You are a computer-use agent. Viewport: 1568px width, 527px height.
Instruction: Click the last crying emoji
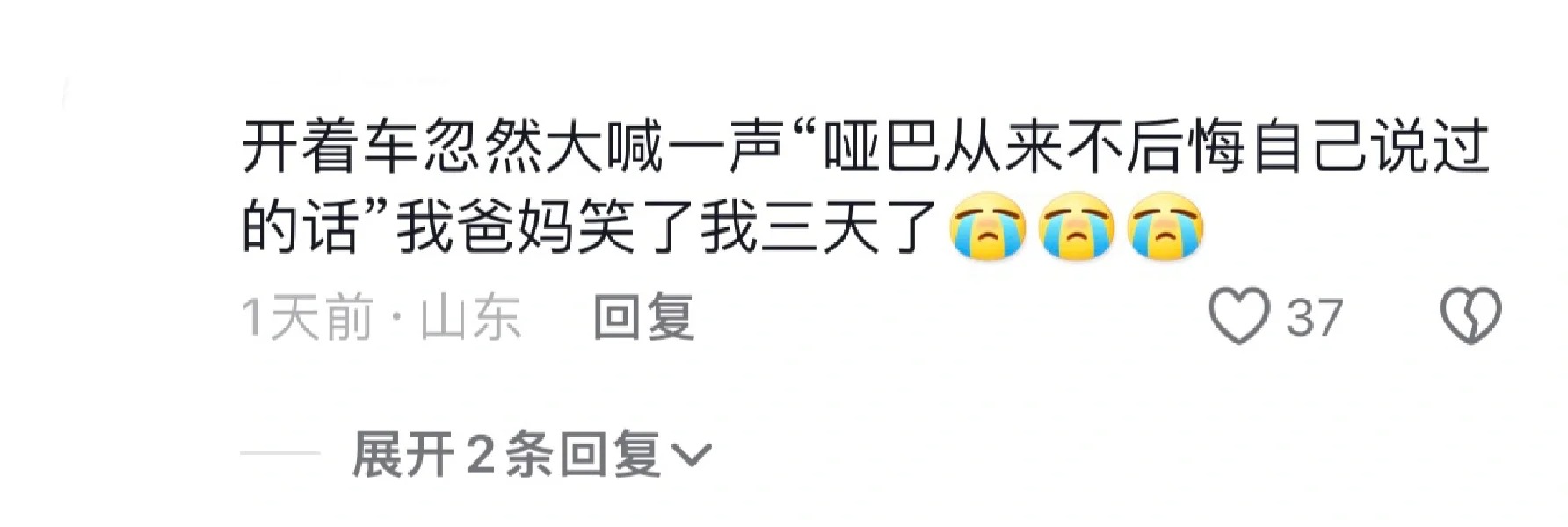1165,227
